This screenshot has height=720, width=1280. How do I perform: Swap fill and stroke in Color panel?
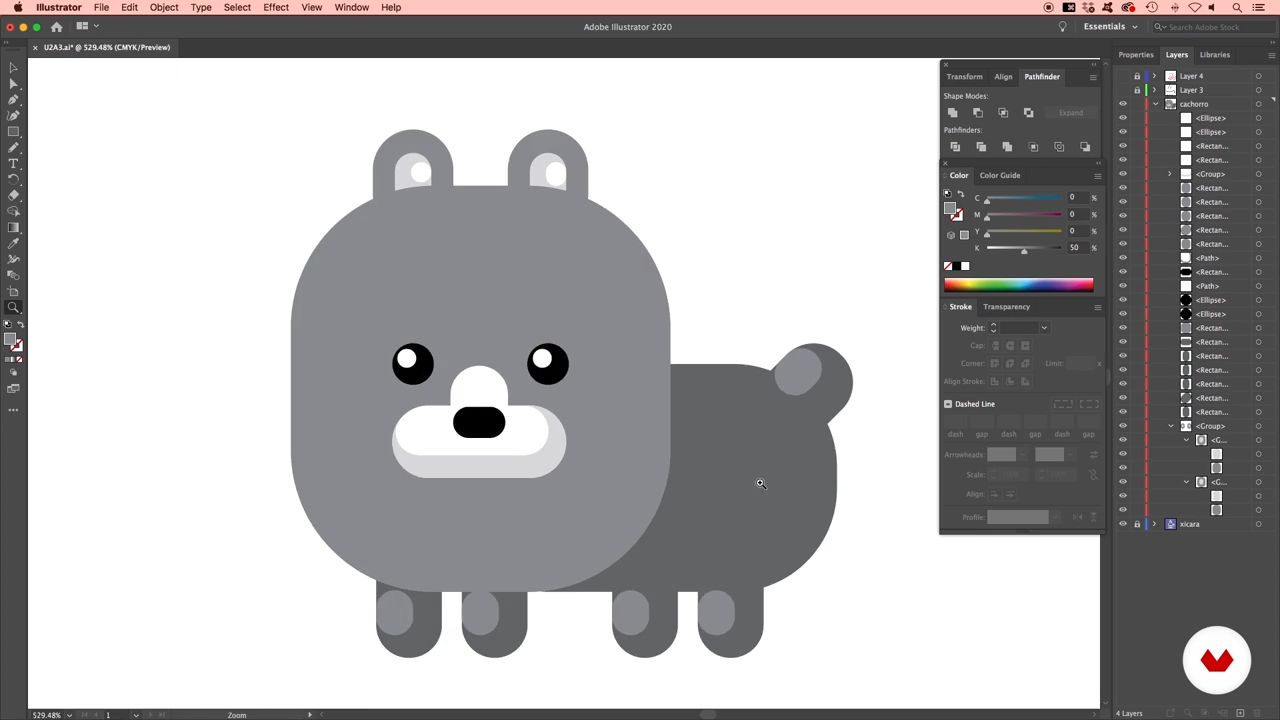(x=960, y=194)
